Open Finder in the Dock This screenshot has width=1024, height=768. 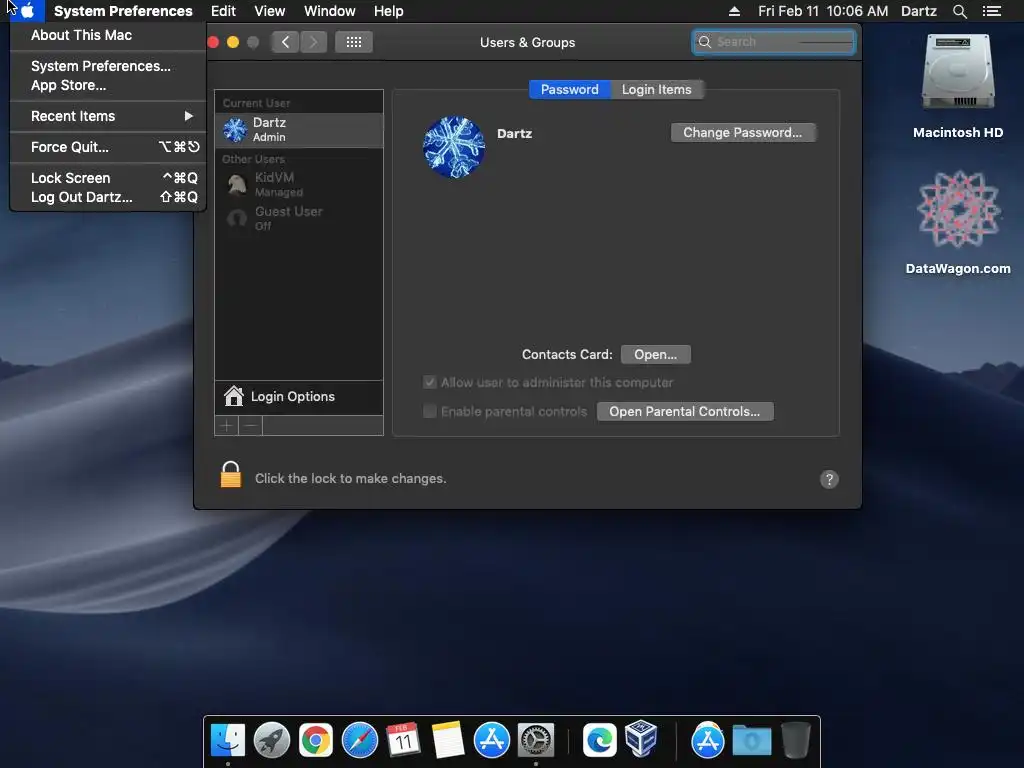click(x=228, y=741)
